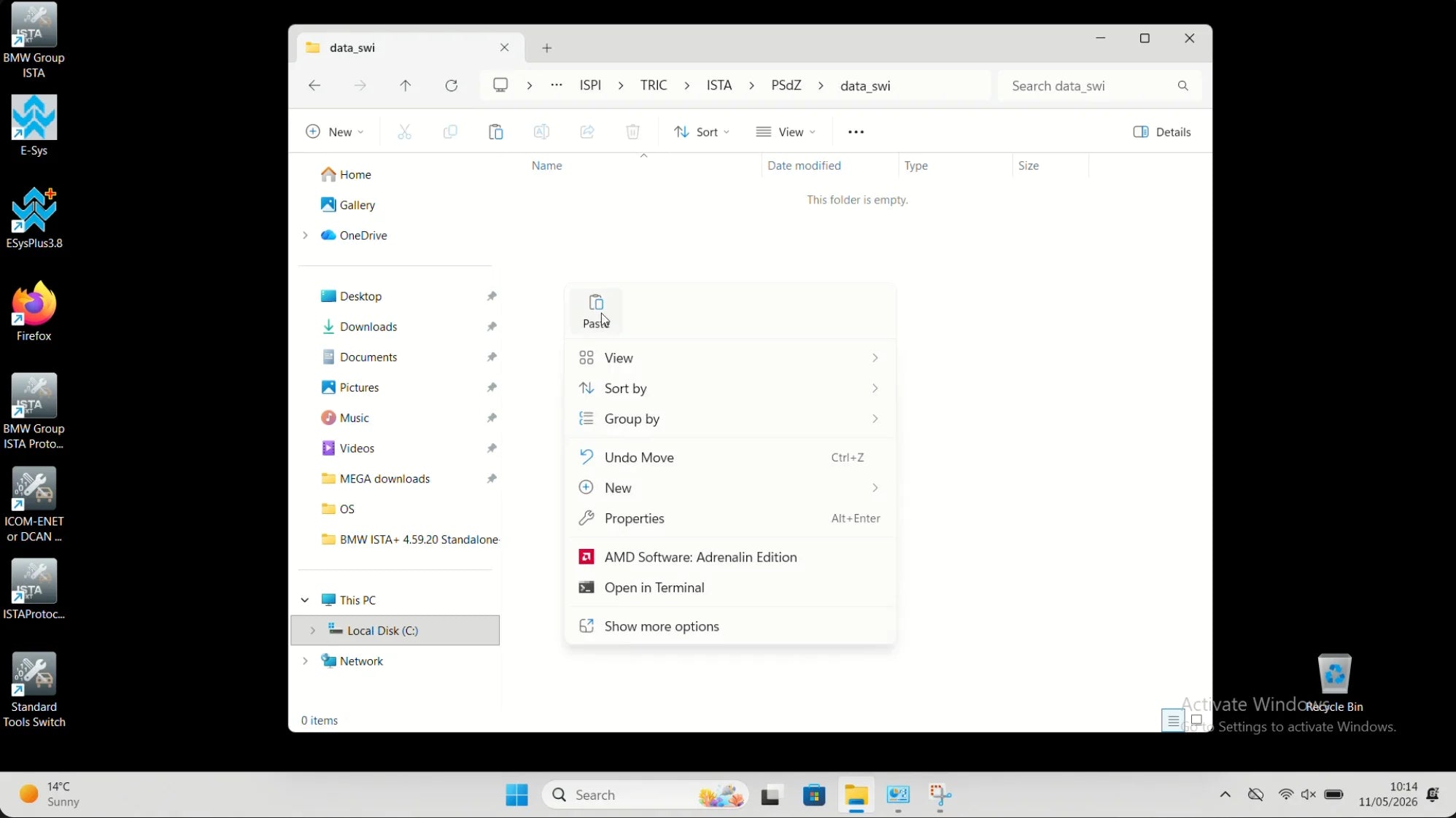1456x818 pixels.
Task: Select the Firefox desktop icon
Action: [34, 311]
